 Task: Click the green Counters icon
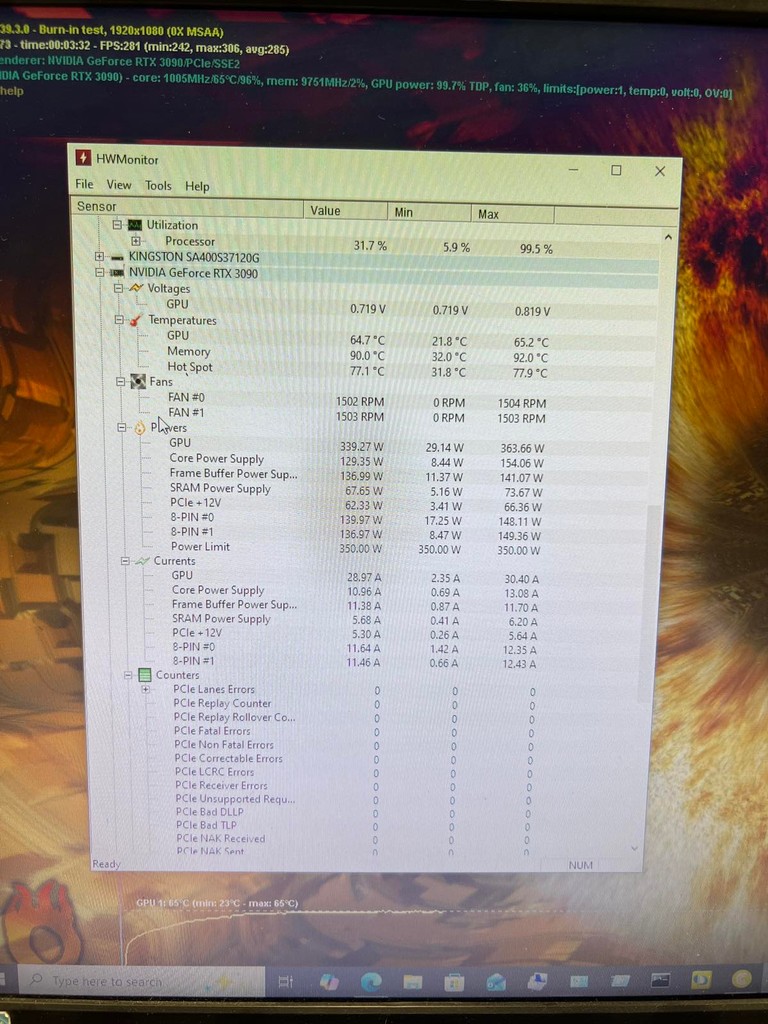pyautogui.click(x=145, y=675)
